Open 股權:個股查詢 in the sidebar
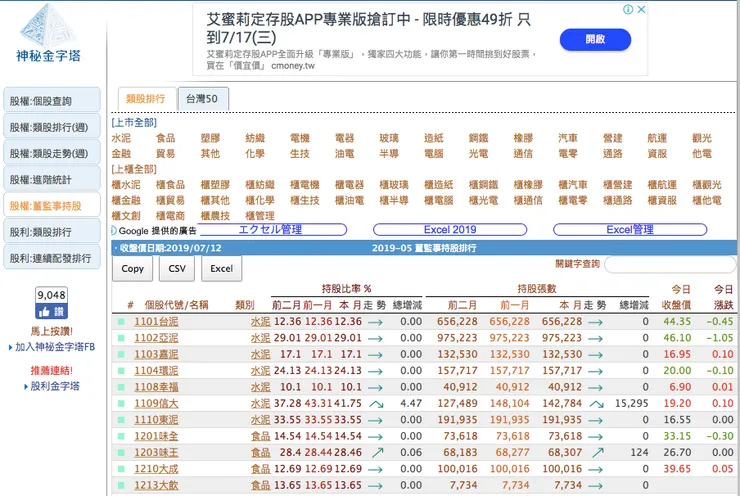 click(52, 101)
